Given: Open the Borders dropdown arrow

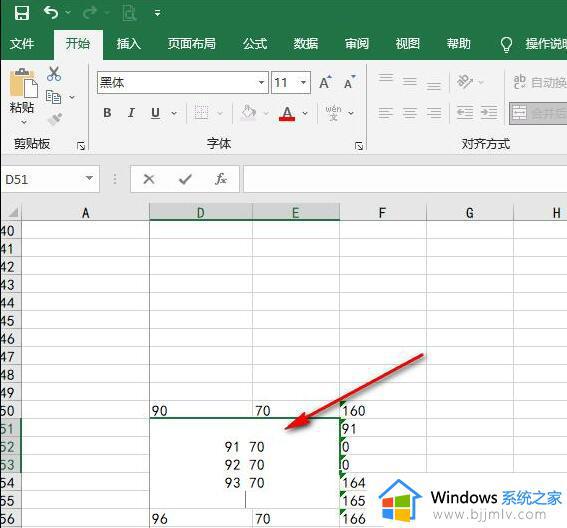Looking at the screenshot, I should coord(220,113).
